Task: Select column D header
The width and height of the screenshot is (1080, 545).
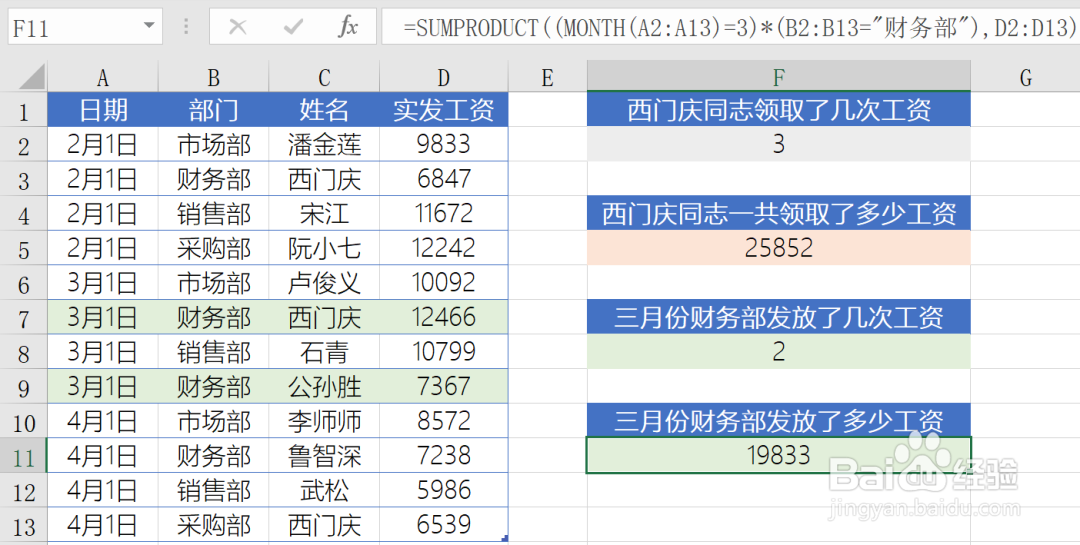Action: (444, 77)
